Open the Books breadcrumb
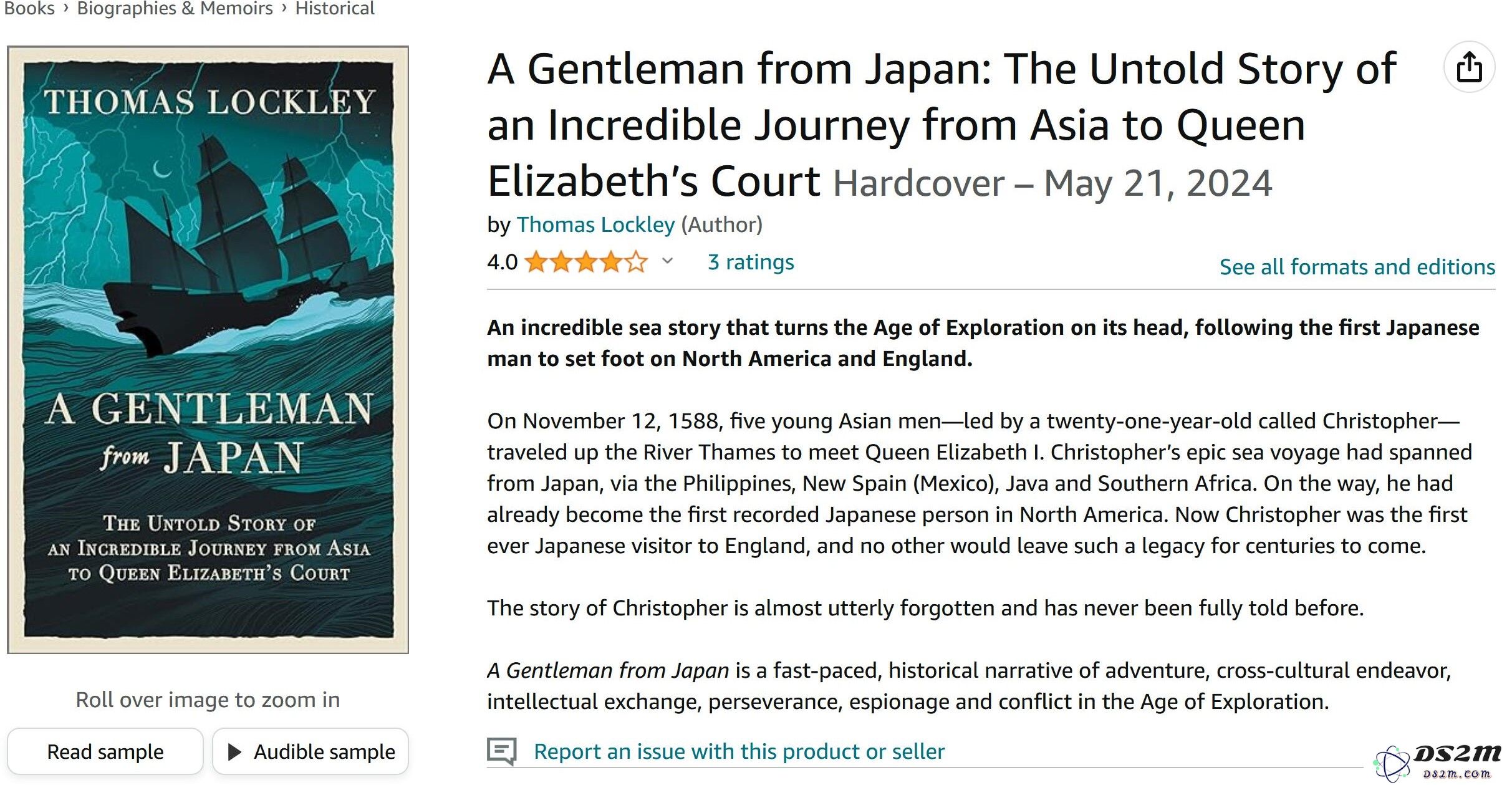This screenshot has height=785, width=1512. tap(29, 8)
